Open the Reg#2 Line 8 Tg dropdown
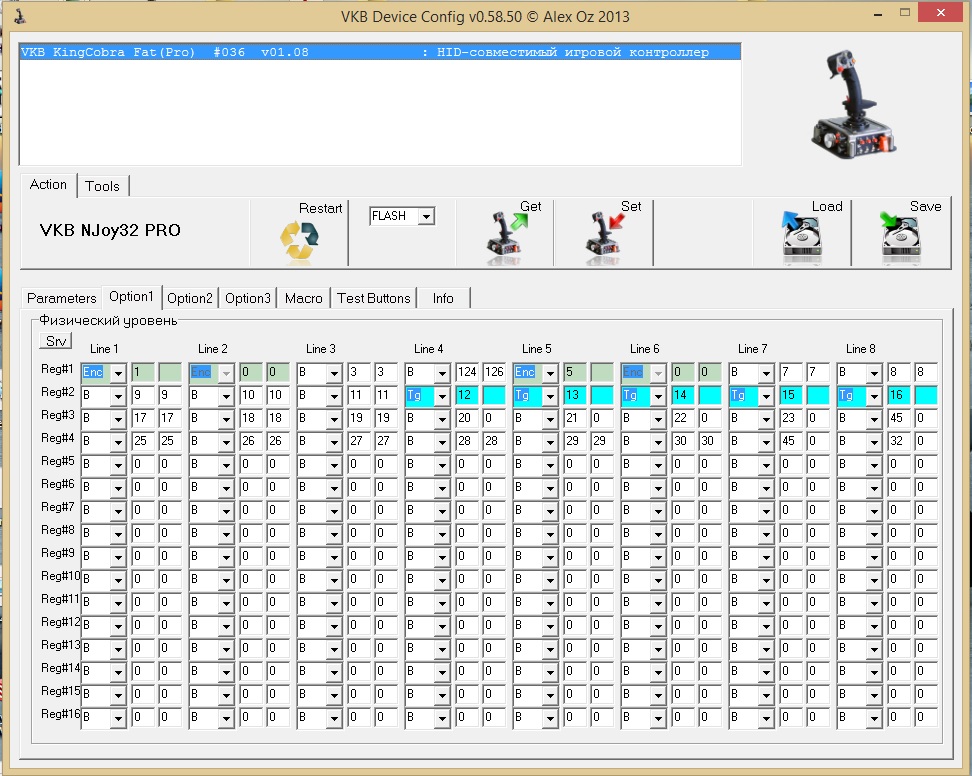Image resolution: width=972 pixels, height=776 pixels. tap(874, 395)
